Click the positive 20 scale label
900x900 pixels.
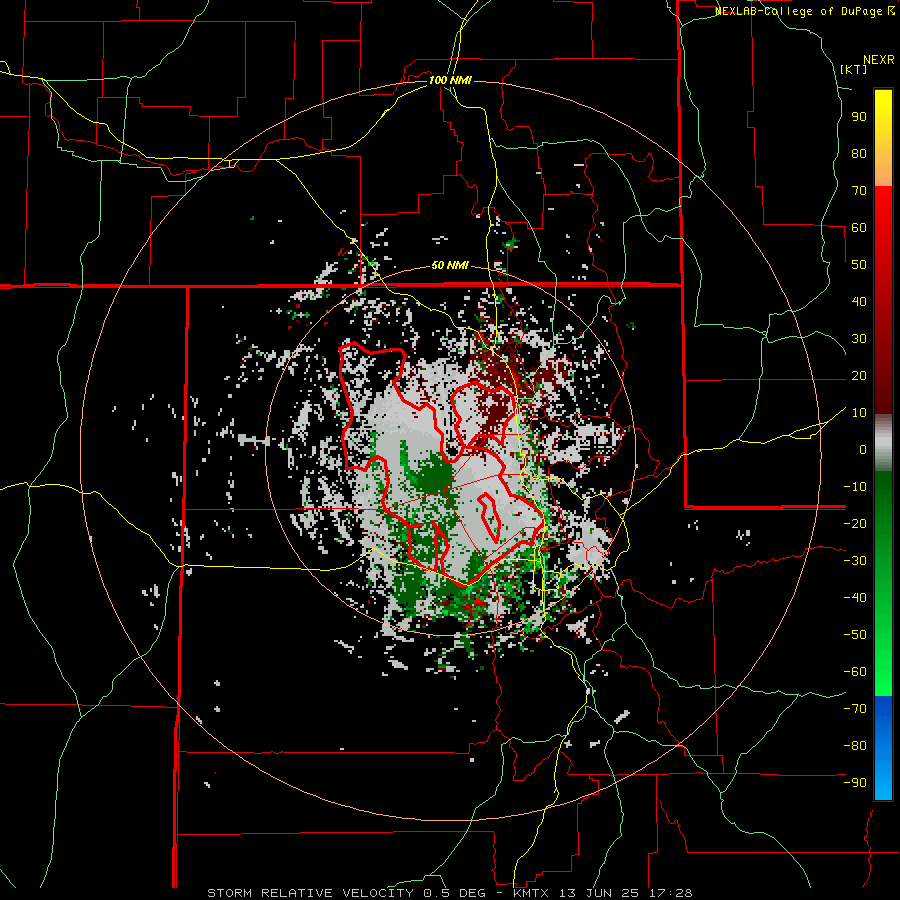tap(859, 375)
